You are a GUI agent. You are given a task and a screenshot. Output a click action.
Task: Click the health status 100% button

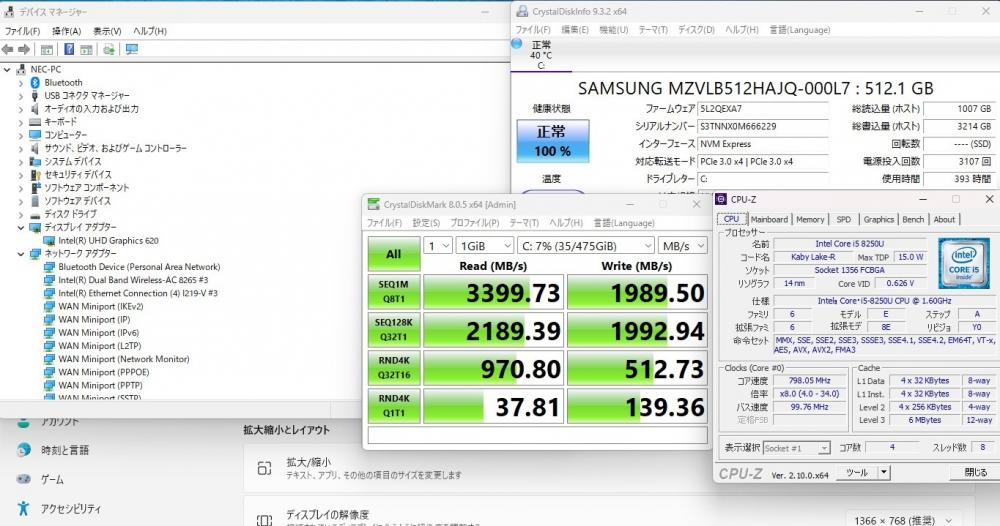(x=552, y=141)
